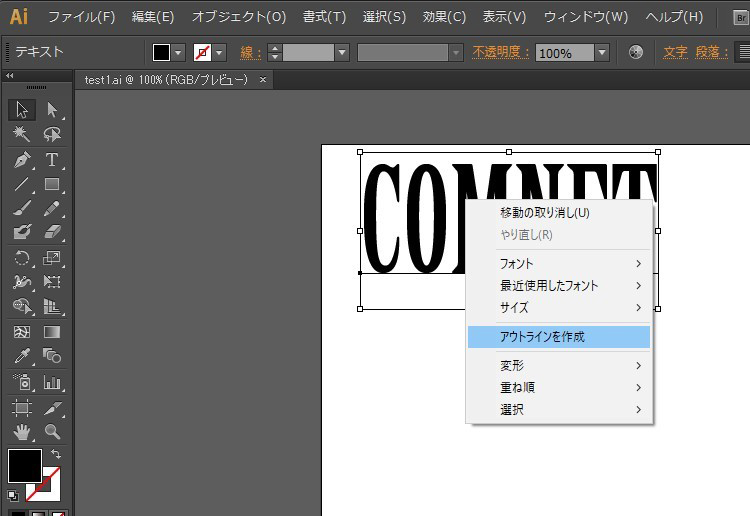Image resolution: width=750 pixels, height=516 pixels.
Task: Click the 線 stroke panel link
Action: coord(251,52)
